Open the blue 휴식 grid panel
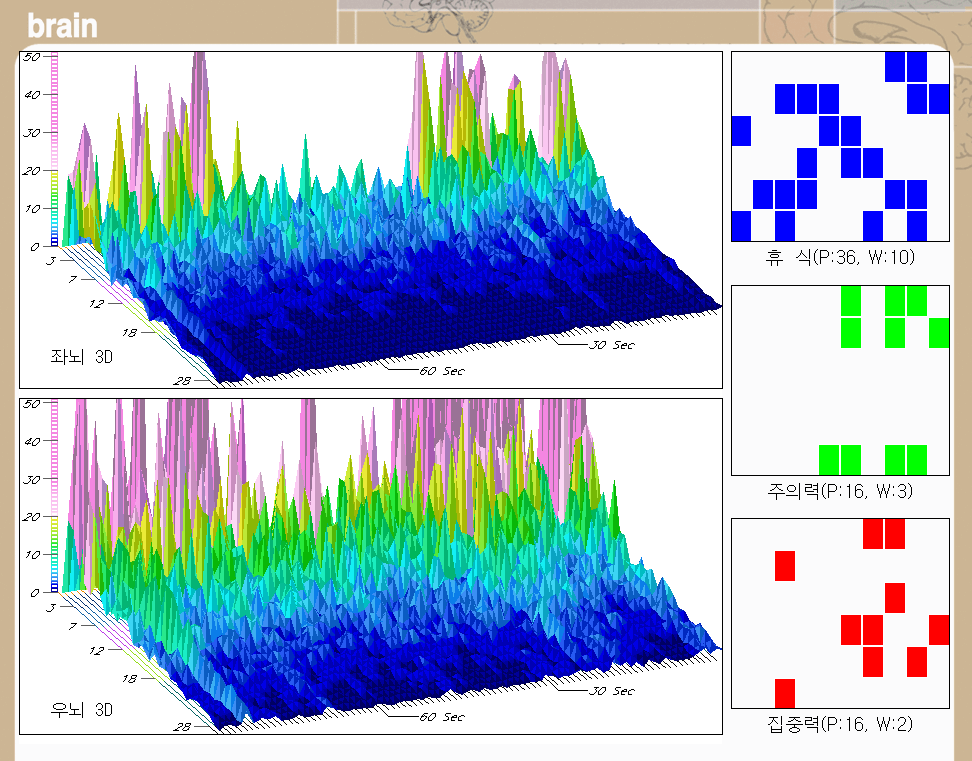This screenshot has height=761, width=972. click(x=840, y=147)
